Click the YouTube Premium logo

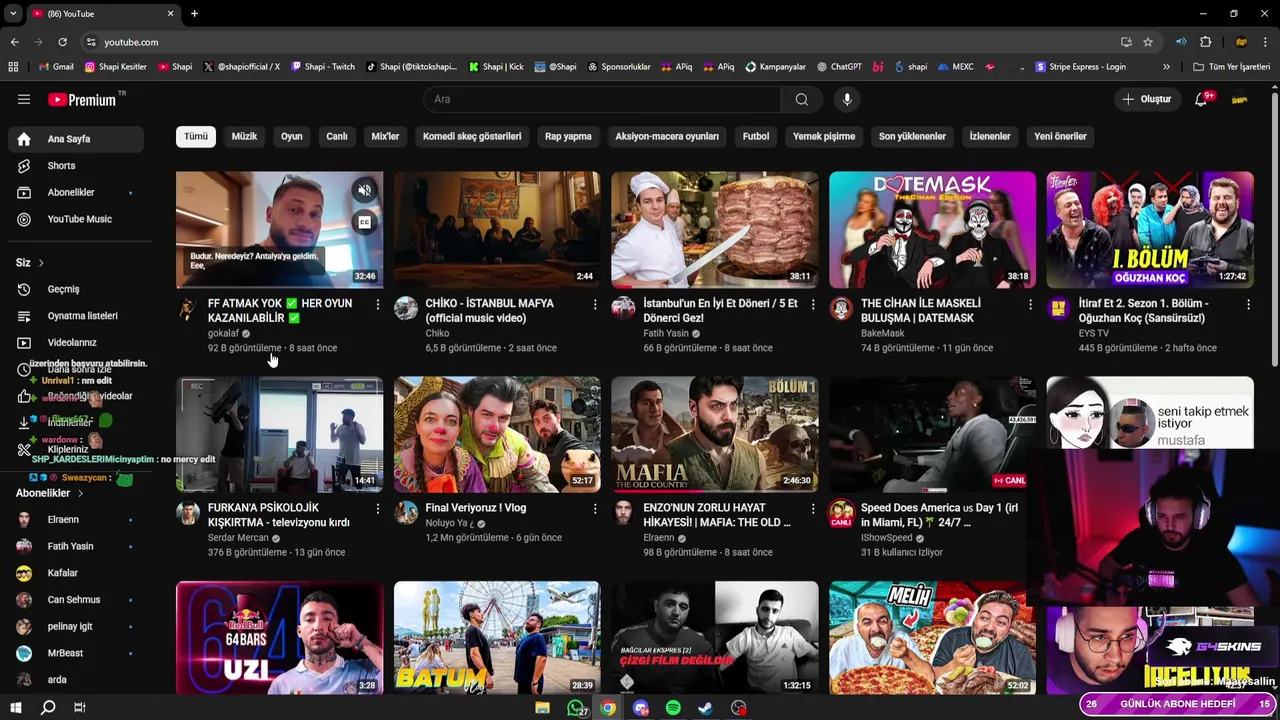point(82,99)
